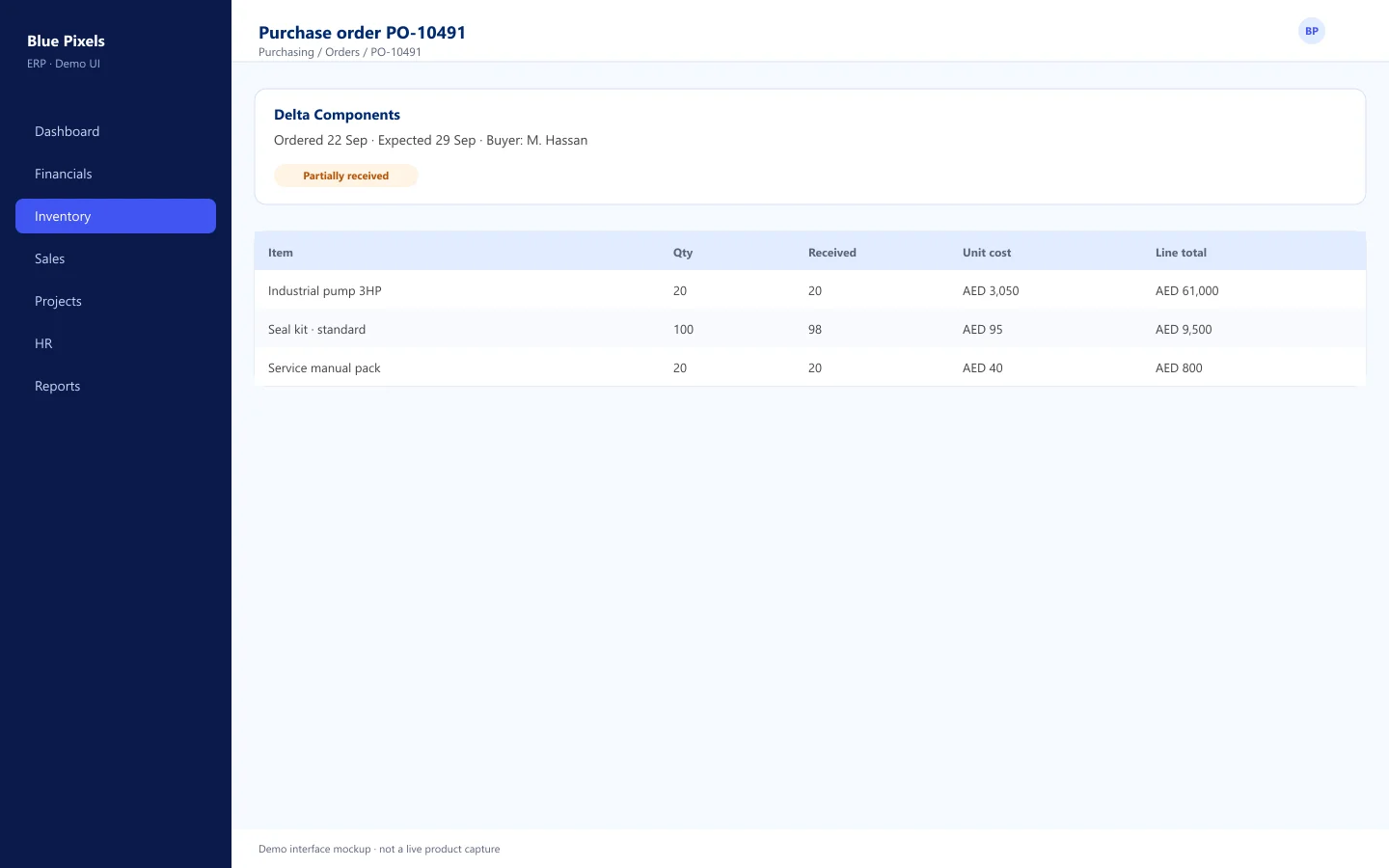
Task: Select the Seal kit · standard item
Action: tap(316, 329)
